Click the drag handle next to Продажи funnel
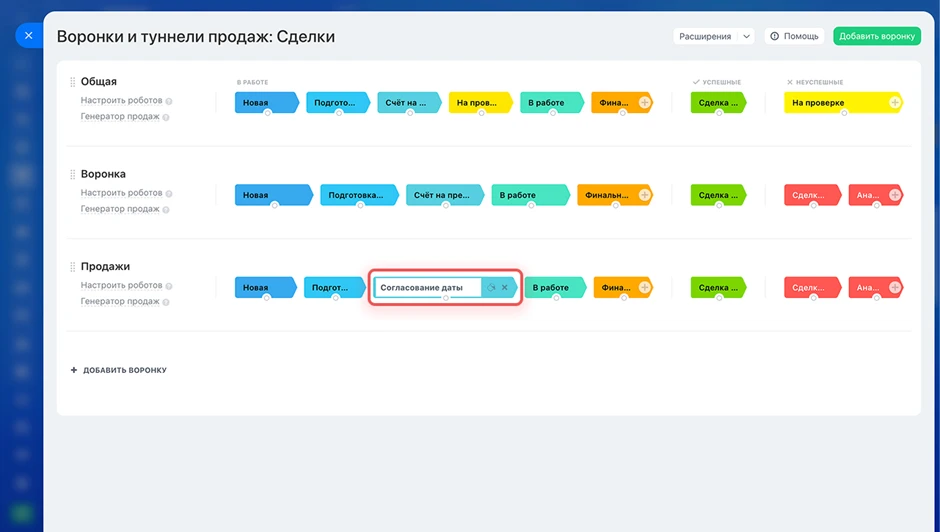Screen dimensions: 940x532 coord(72,267)
